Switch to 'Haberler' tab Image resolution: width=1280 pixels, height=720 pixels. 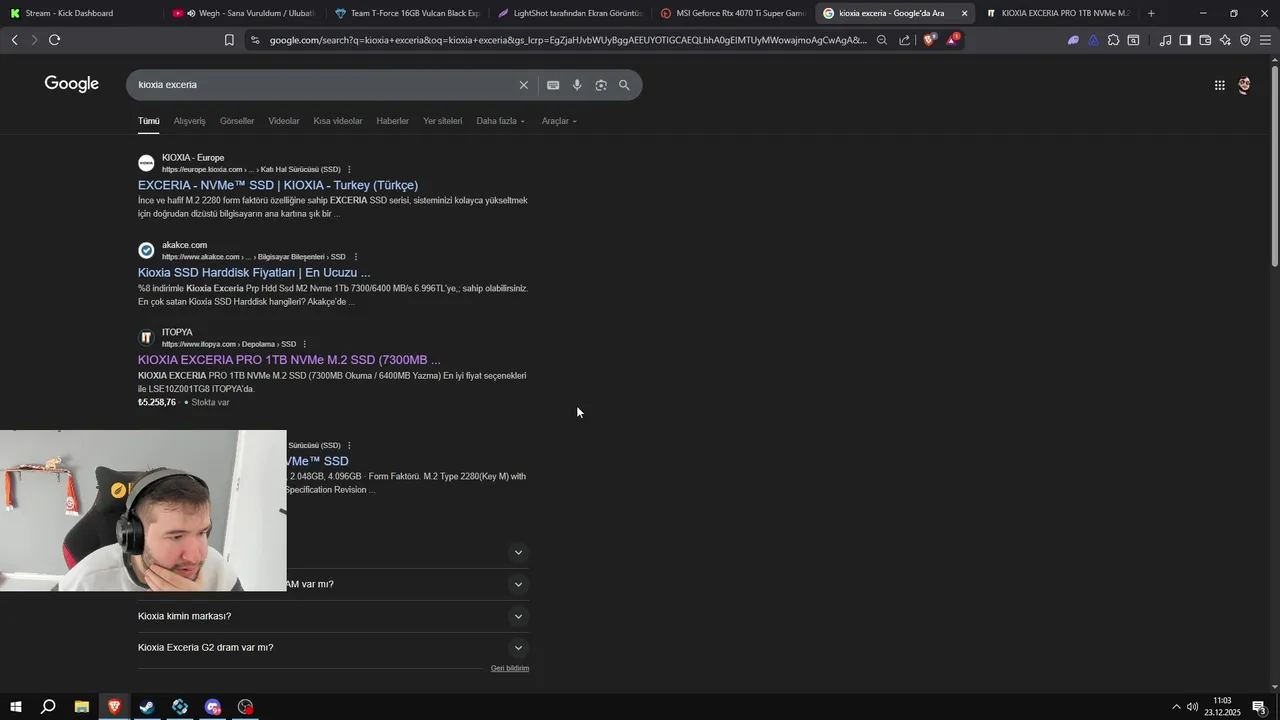[392, 121]
